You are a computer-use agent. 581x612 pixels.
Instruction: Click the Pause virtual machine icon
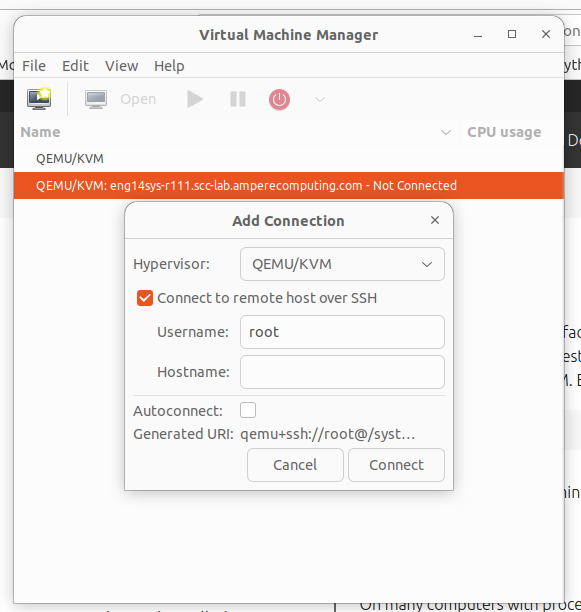pos(238,99)
